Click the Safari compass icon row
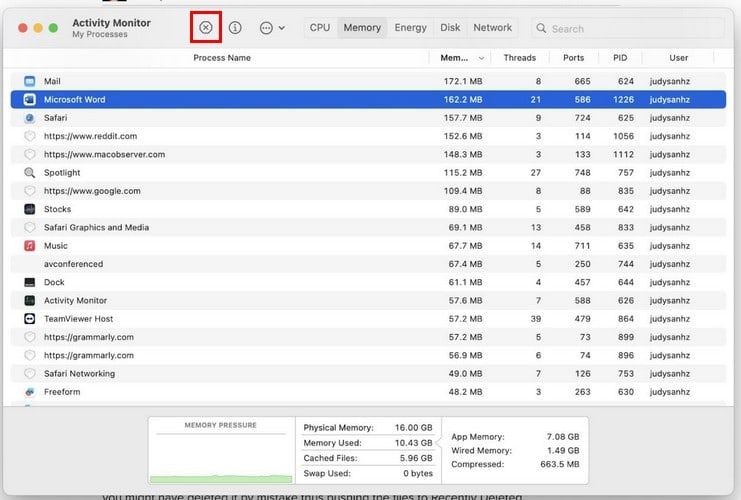741x500 pixels. tap(30, 118)
